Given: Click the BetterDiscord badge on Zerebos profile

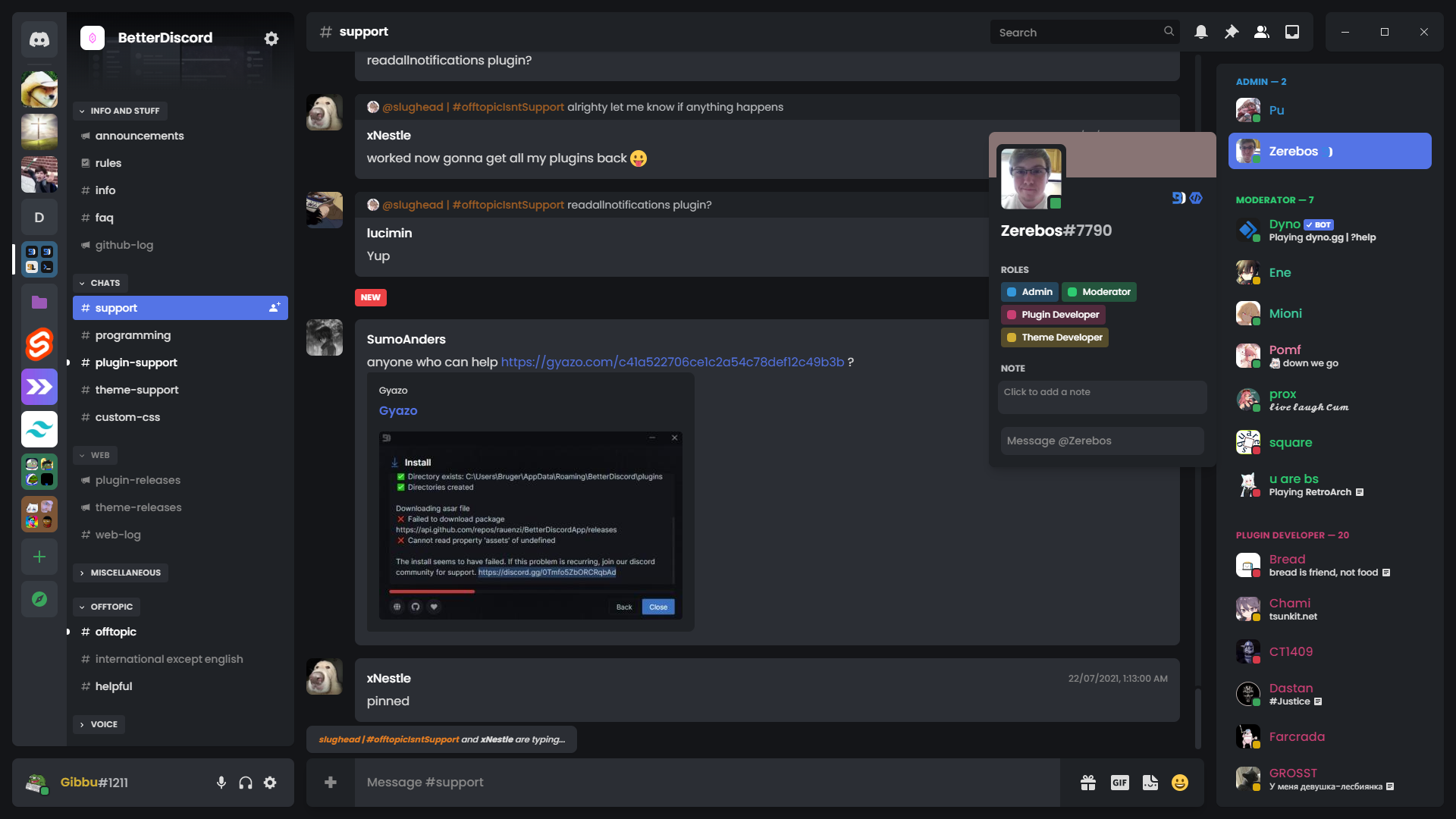Looking at the screenshot, I should (x=1178, y=198).
